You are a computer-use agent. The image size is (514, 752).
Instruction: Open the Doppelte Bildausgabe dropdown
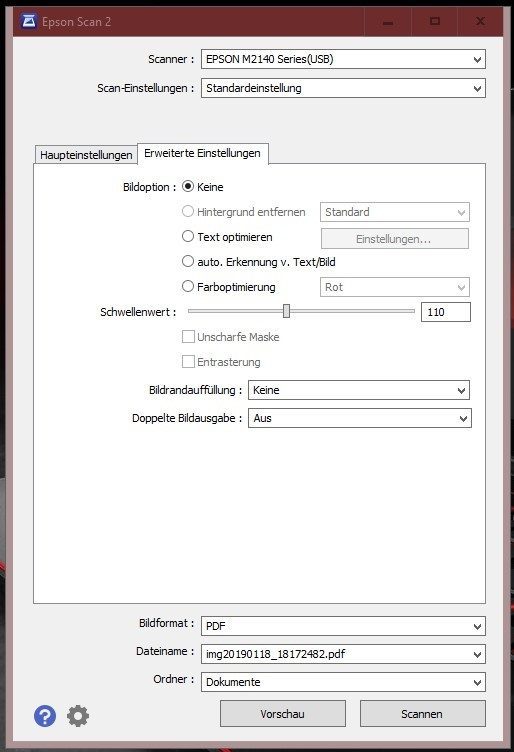point(360,418)
